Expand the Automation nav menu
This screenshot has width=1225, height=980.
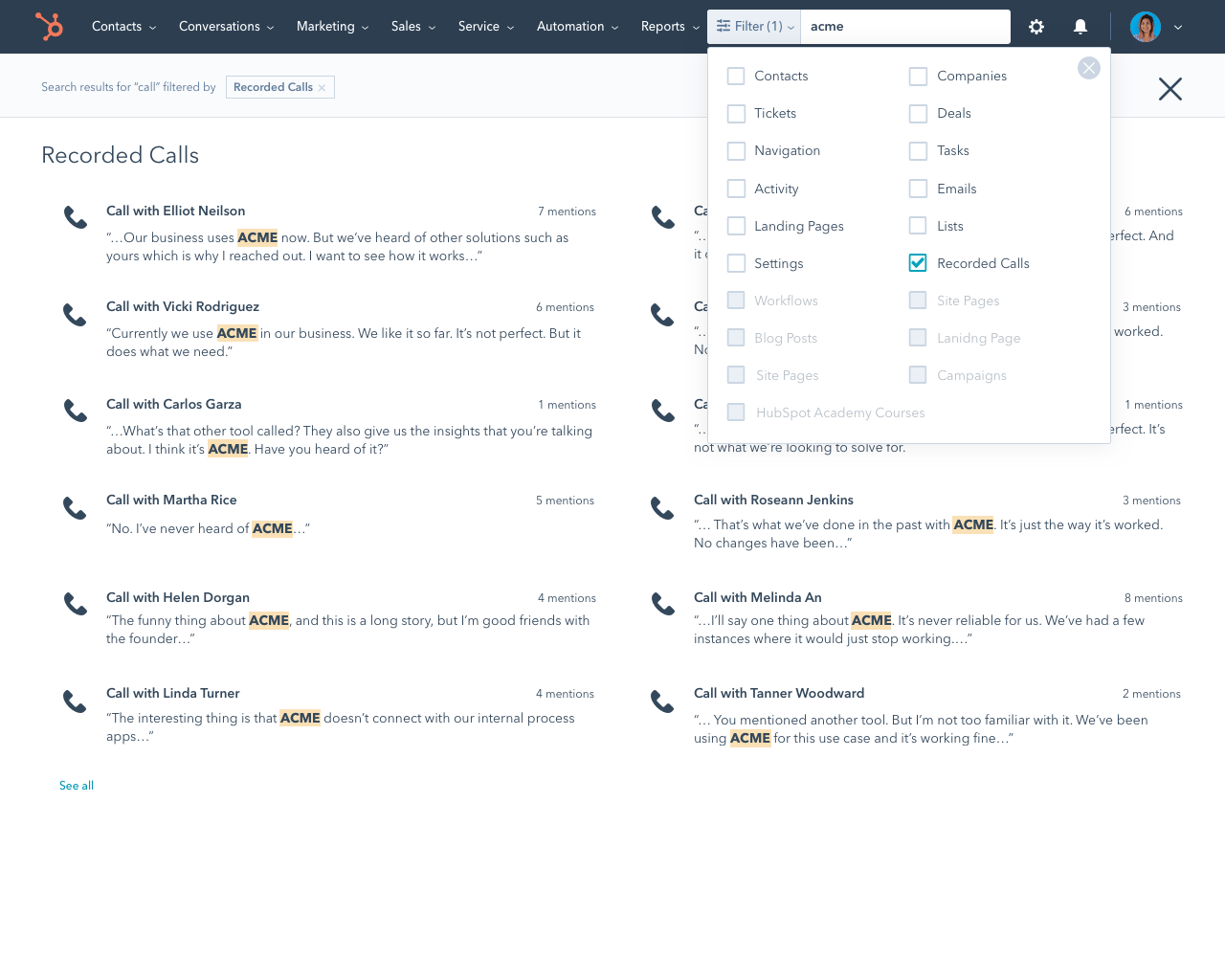[x=578, y=27]
